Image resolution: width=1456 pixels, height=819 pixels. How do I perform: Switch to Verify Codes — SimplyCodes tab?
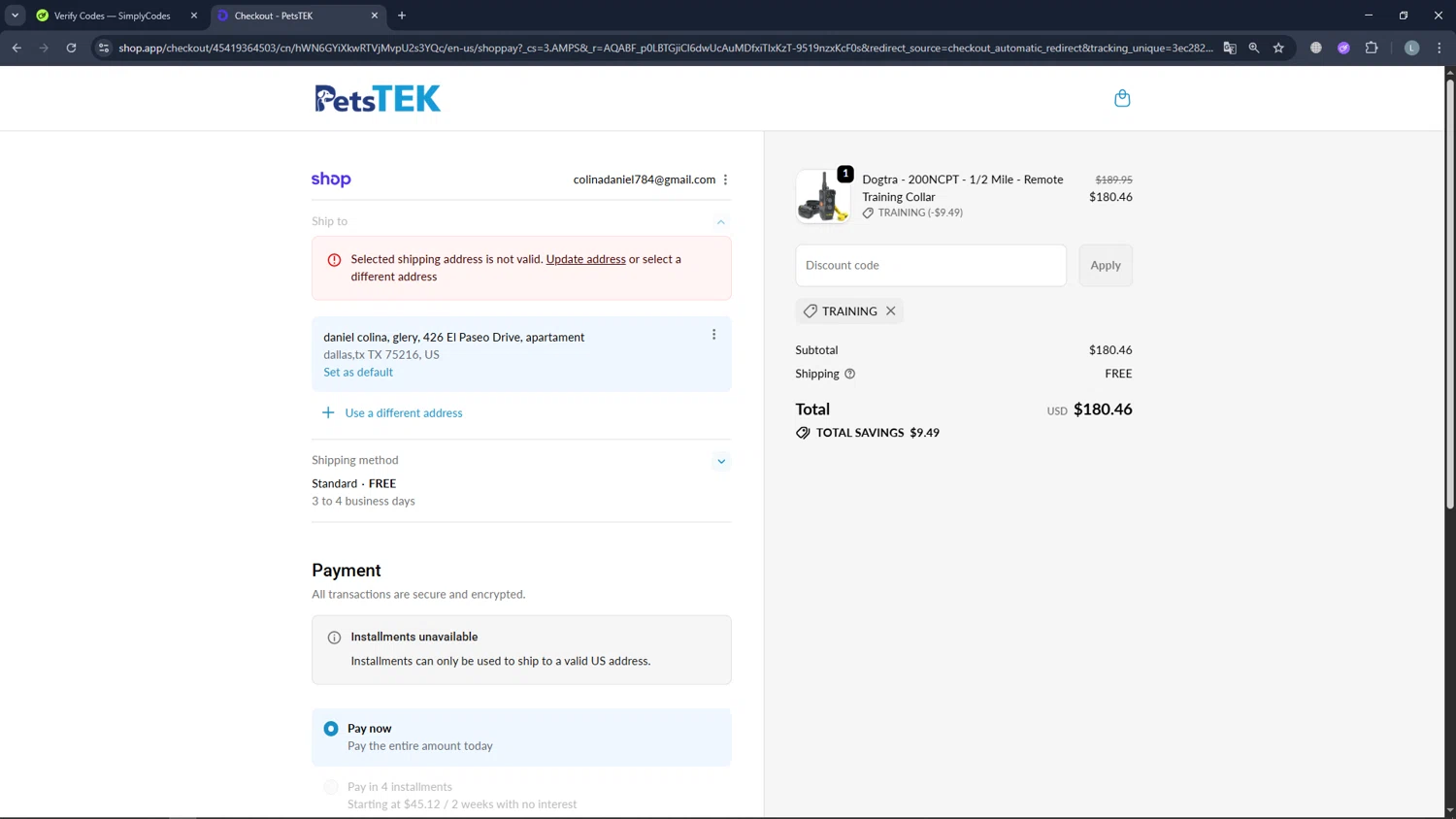point(112,16)
